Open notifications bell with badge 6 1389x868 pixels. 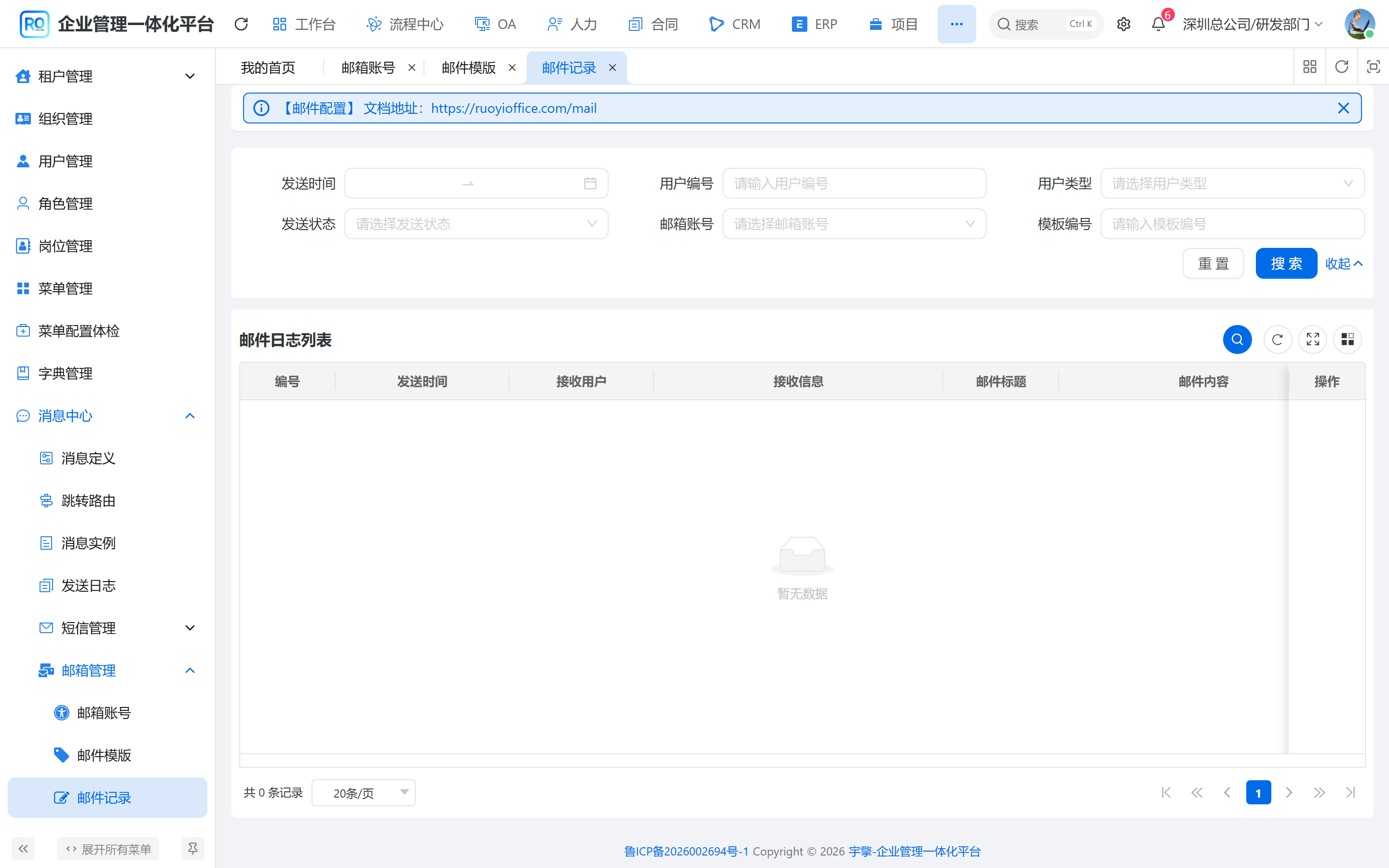(1158, 24)
